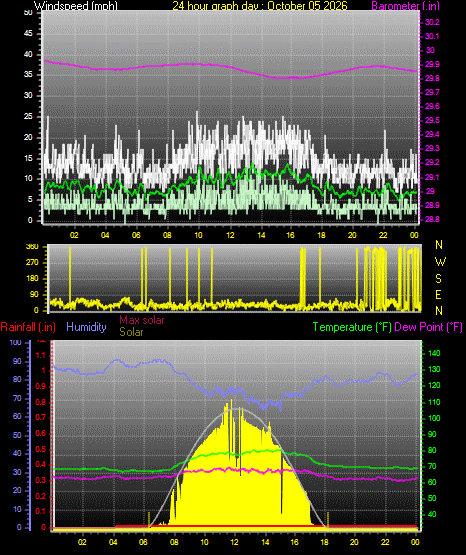Click the '29.5' barometer axis value
Image resolution: width=466 pixels, height=555 pixels.
pyautogui.click(x=432, y=120)
